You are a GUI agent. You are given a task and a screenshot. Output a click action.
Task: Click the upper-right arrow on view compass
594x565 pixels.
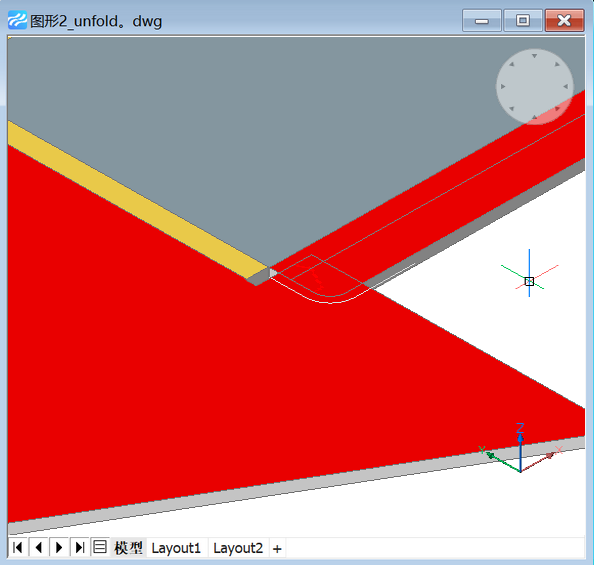(x=557, y=64)
